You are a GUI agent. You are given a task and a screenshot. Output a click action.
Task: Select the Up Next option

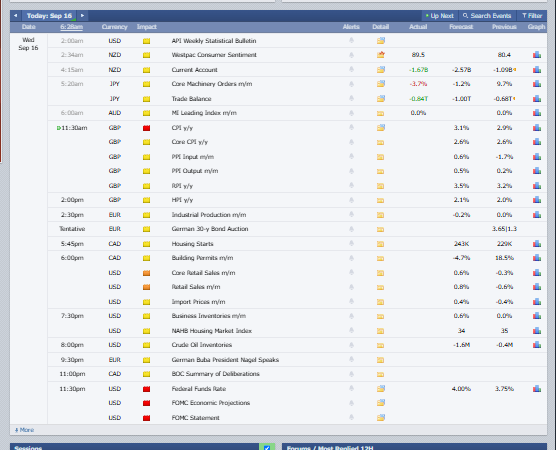pyautogui.click(x=440, y=16)
